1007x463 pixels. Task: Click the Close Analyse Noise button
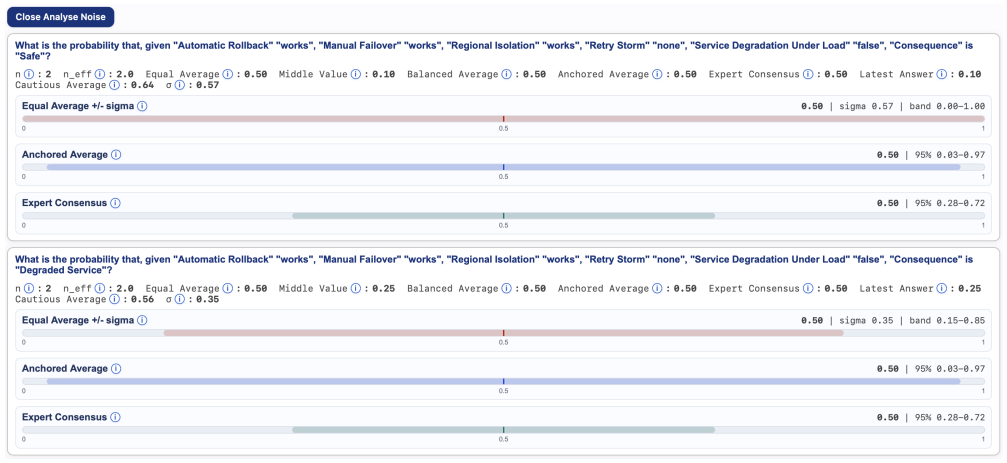(x=60, y=17)
